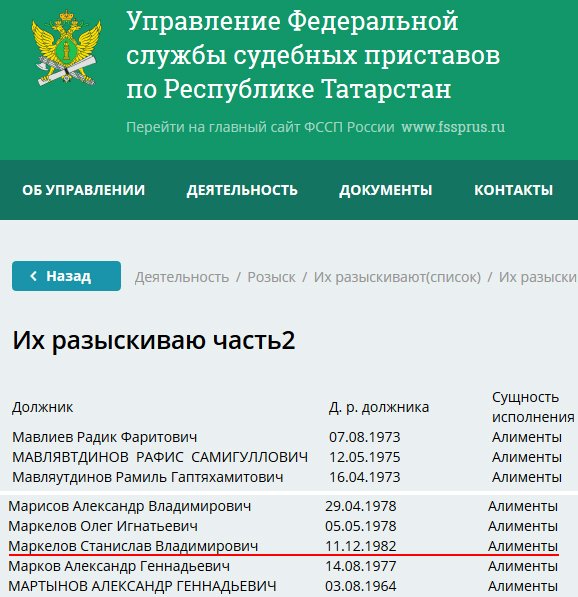Click the site title Управление Федеральной службы
Viewport: 578px width, 597px height.
click(x=313, y=55)
